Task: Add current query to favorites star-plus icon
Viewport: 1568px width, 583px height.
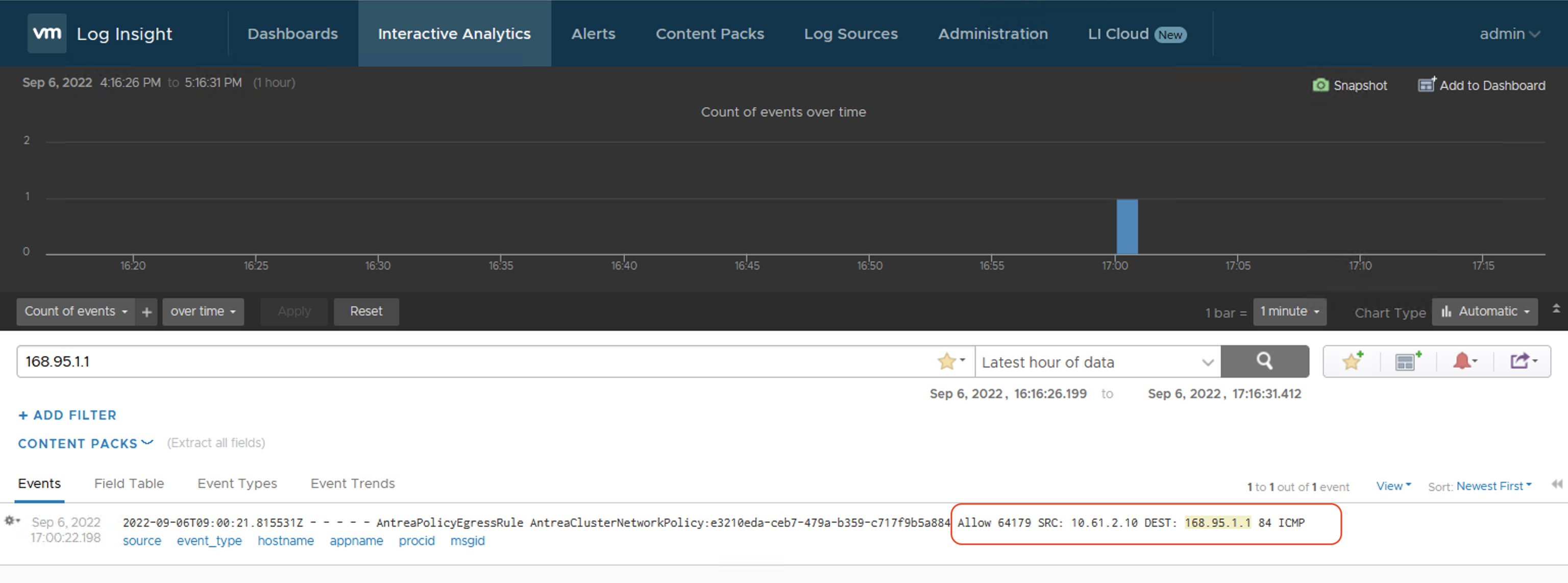Action: point(1353,361)
